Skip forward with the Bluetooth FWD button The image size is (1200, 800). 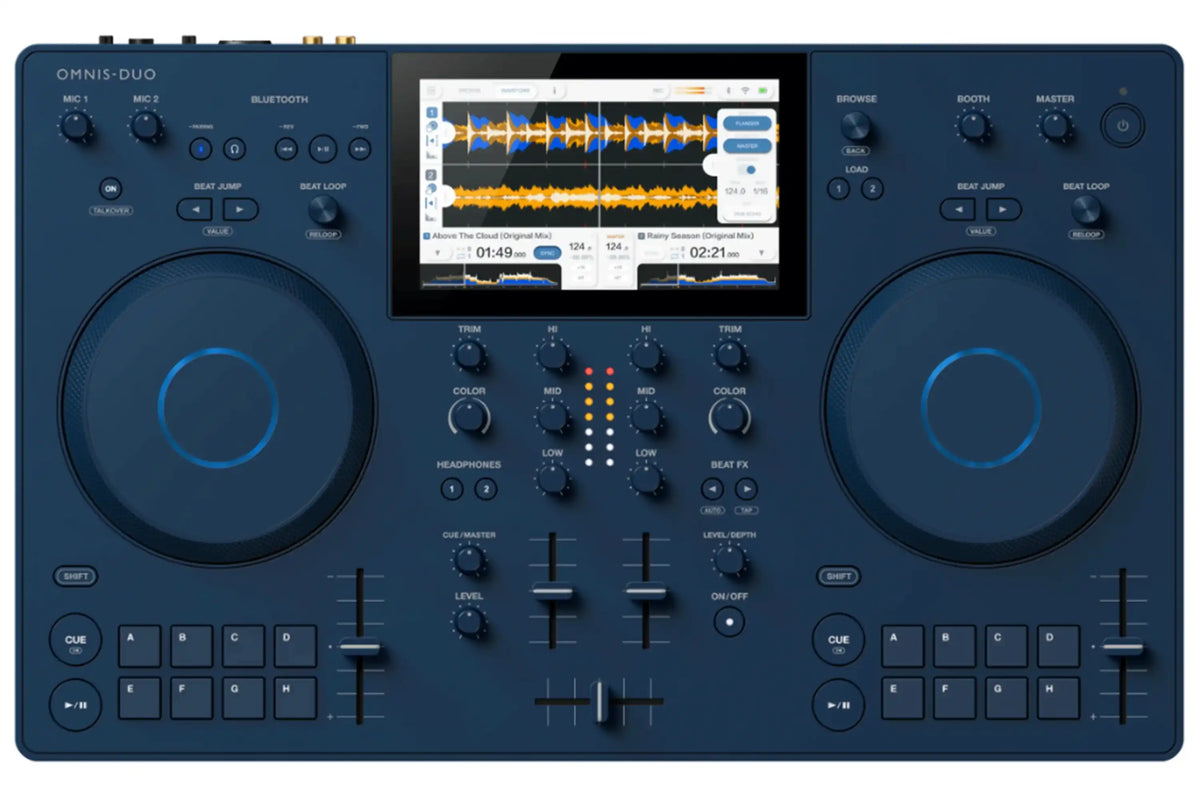click(359, 149)
